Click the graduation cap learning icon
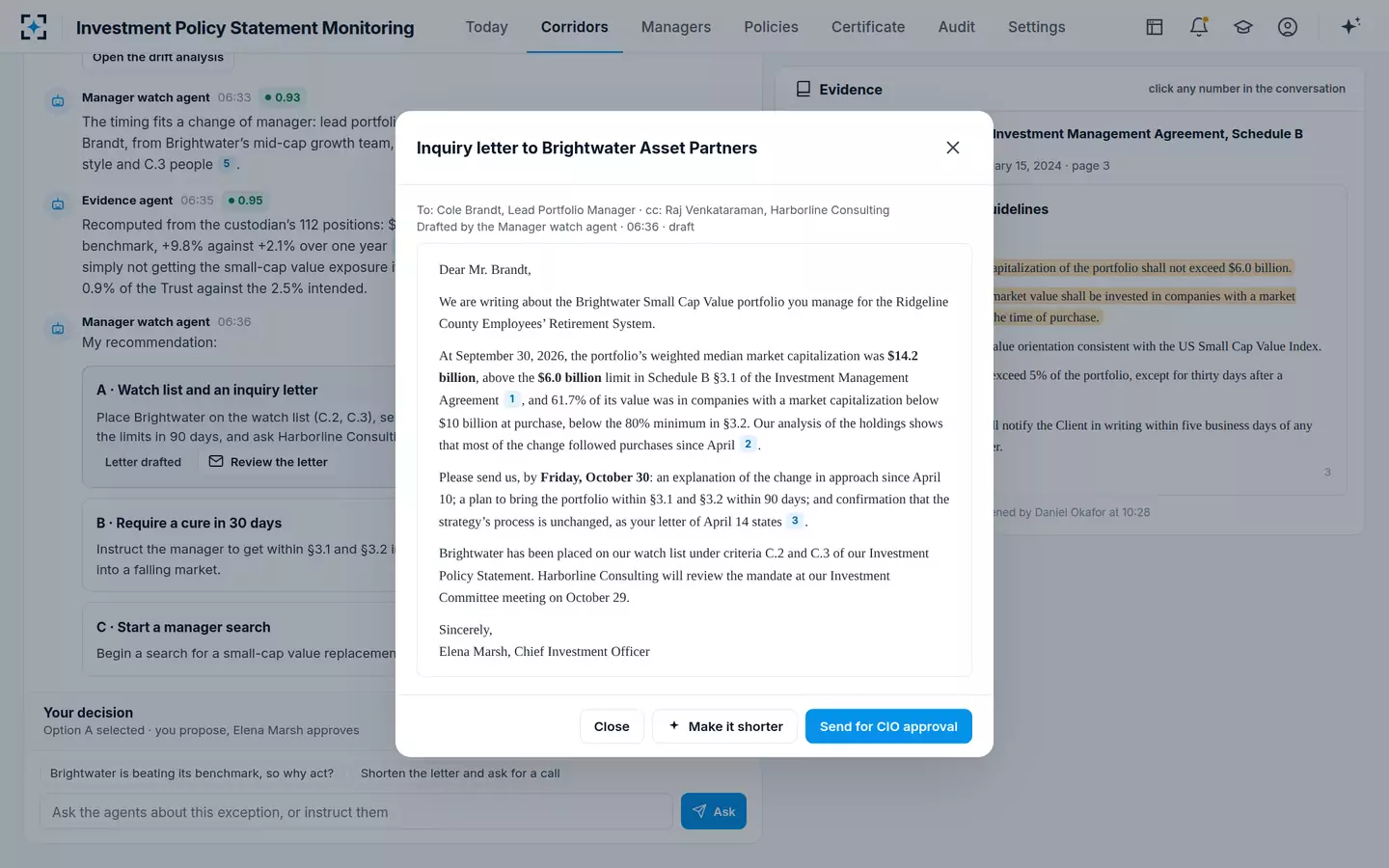The width and height of the screenshot is (1389, 868). pyautogui.click(x=1243, y=27)
